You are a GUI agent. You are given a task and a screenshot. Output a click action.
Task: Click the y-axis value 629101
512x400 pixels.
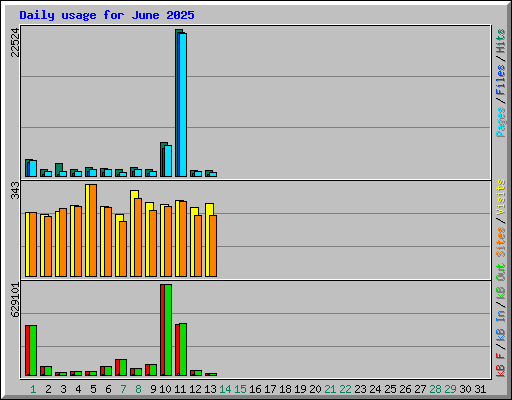(15, 300)
